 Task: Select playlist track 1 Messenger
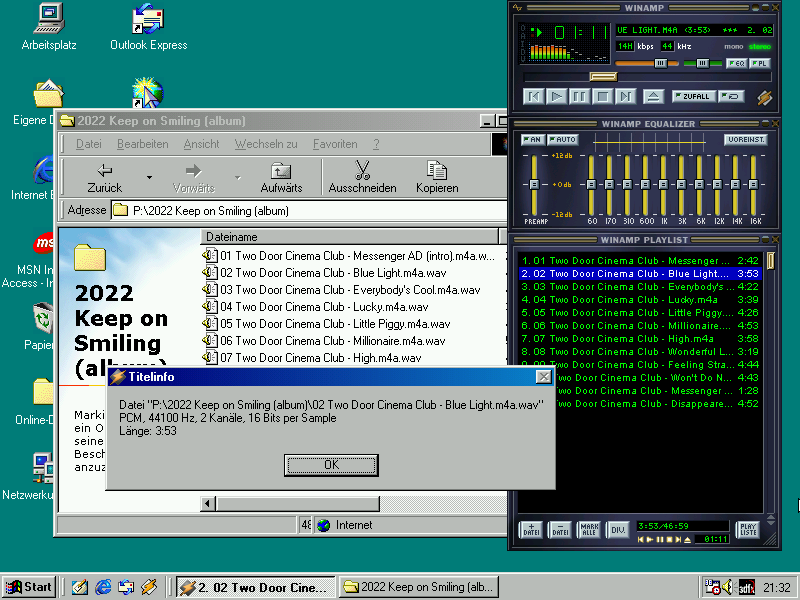point(640,261)
